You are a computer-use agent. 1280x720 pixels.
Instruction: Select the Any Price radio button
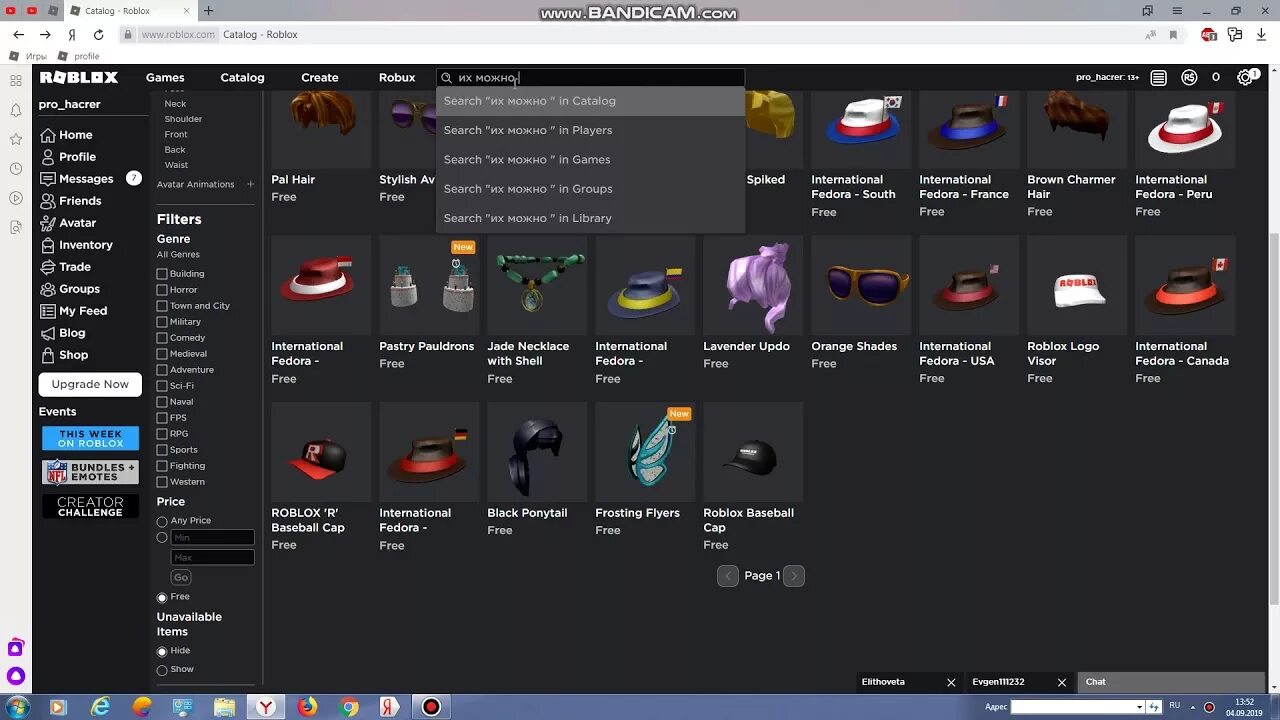coord(162,521)
